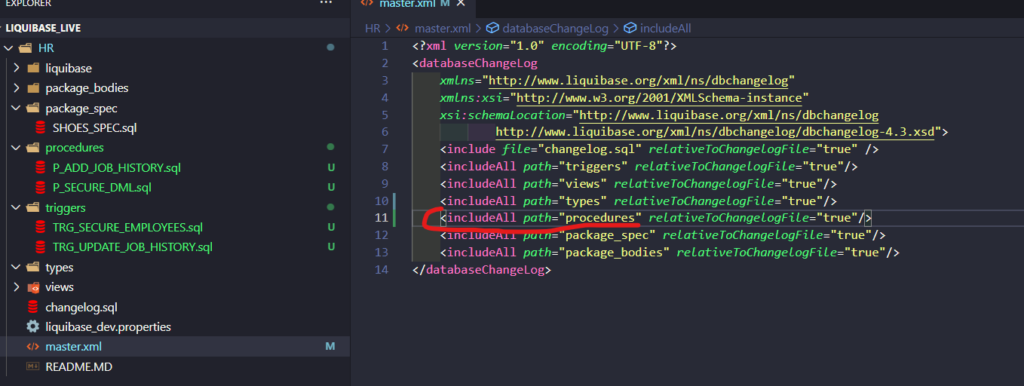Screen dimensions: 1024x386
Task: Switch to the master.xml tab
Action: 408,4
